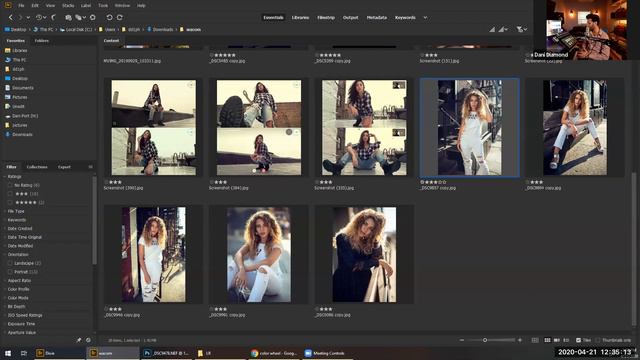Switch to view content as details
640x360 pixels.
[x=557, y=340]
